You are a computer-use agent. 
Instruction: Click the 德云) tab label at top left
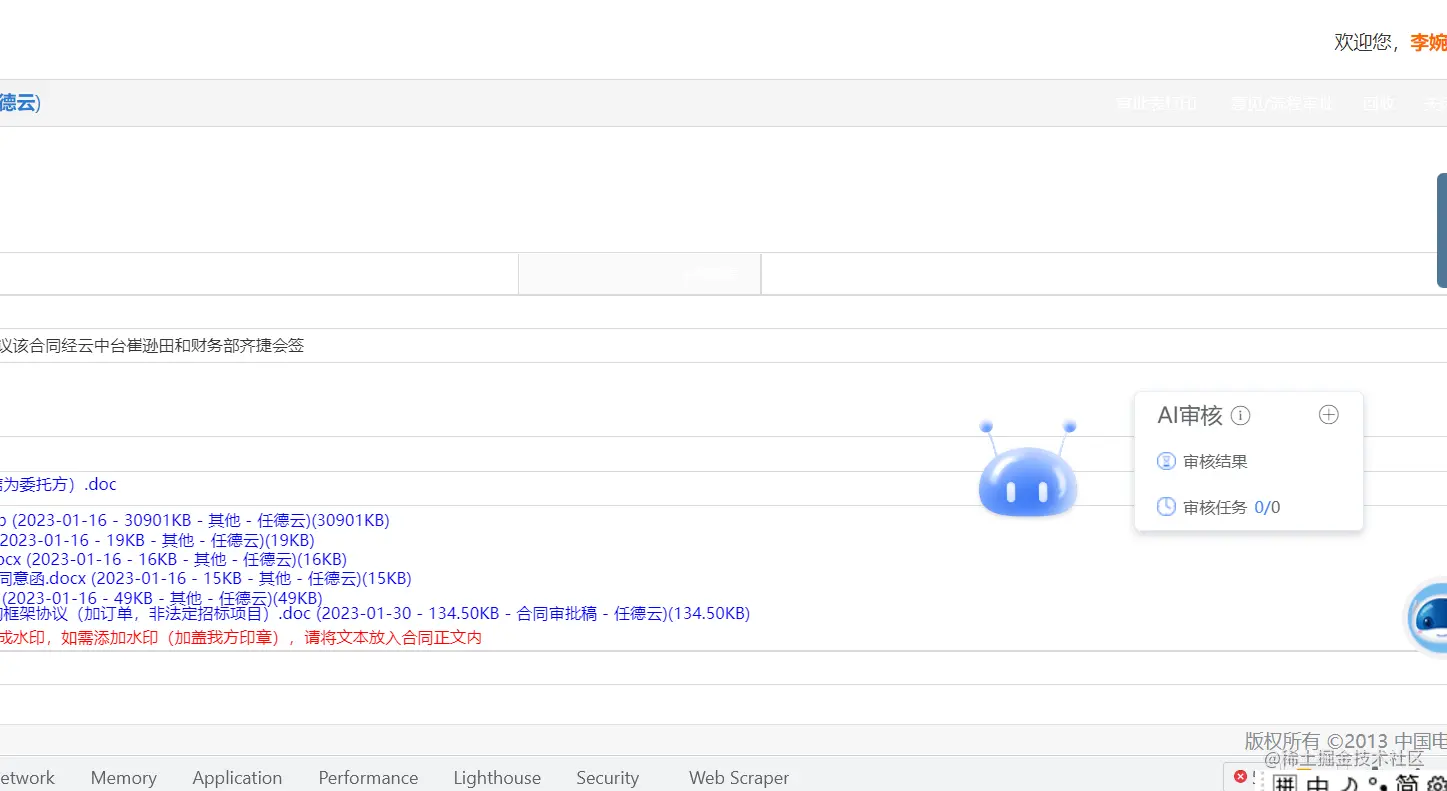[x=20, y=102]
